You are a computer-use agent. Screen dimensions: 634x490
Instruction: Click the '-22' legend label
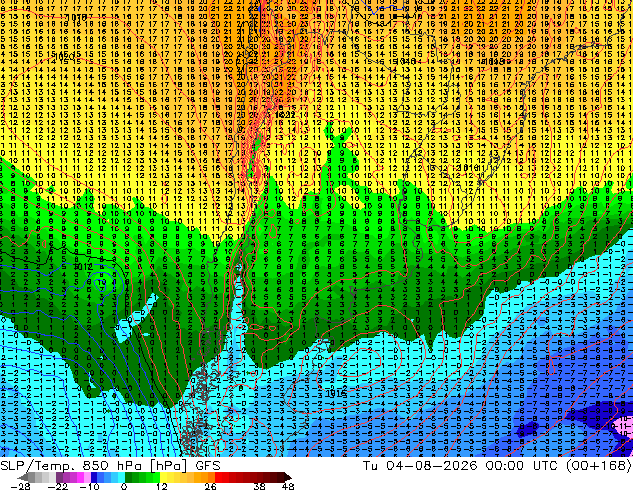pos(58,486)
